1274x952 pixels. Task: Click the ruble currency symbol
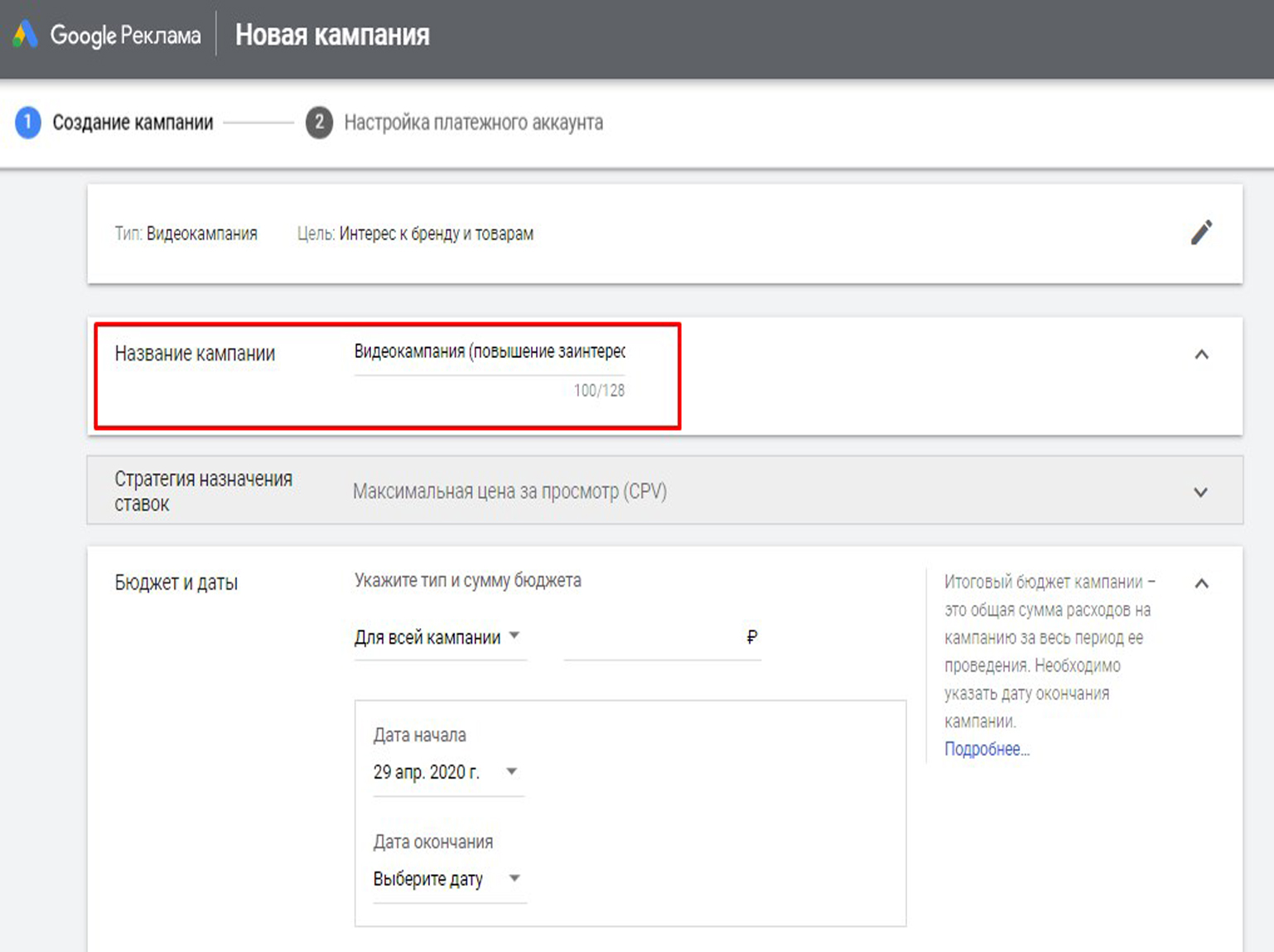(x=751, y=637)
